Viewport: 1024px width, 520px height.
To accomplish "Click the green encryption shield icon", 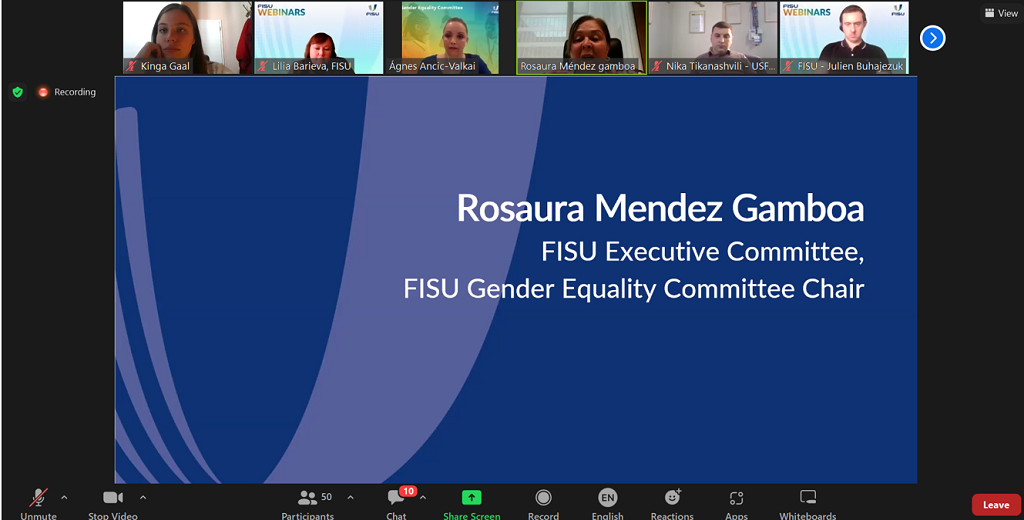I will [17, 92].
